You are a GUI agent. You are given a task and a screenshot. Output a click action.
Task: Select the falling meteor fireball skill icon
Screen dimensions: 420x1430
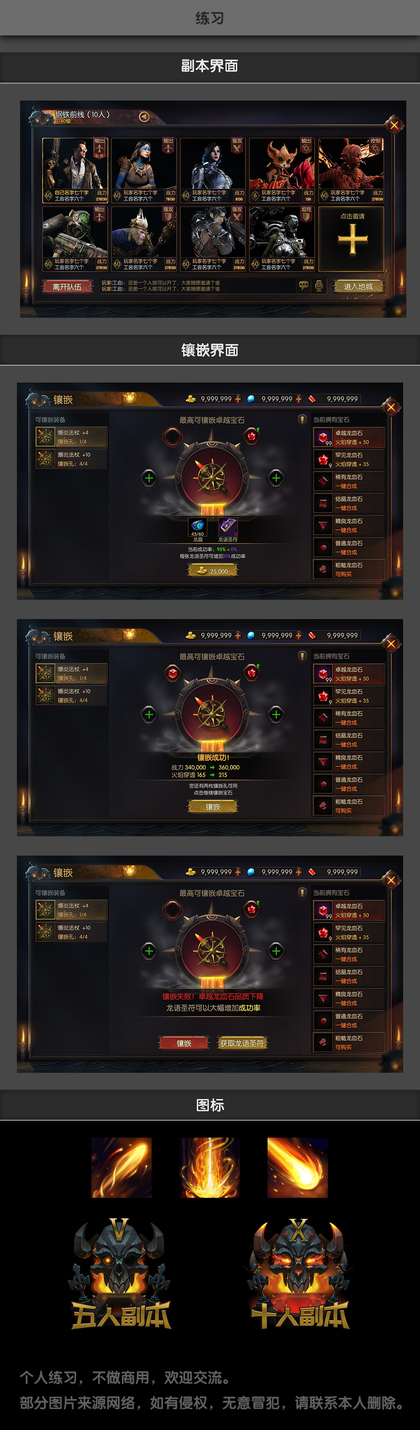click(297, 1167)
